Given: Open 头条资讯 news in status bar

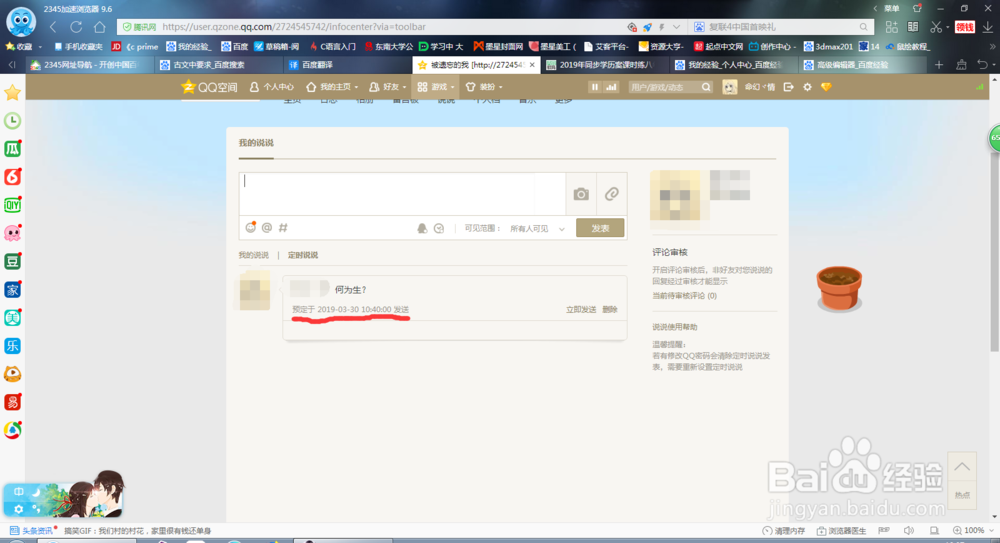Looking at the screenshot, I should click(x=32, y=530).
